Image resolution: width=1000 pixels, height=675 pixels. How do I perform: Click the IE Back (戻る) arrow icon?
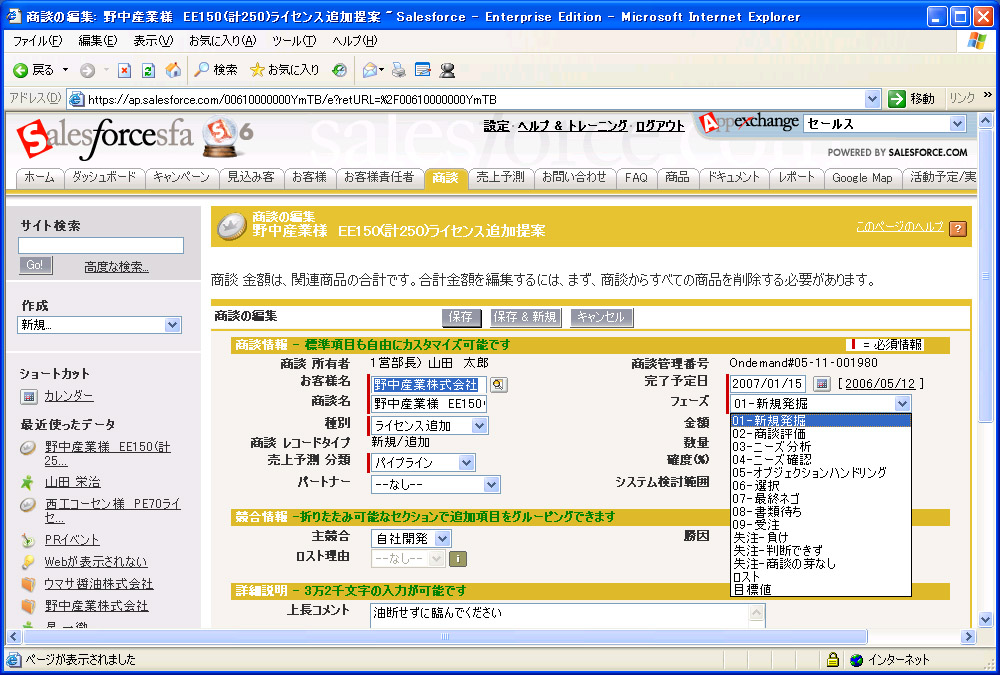(20, 70)
